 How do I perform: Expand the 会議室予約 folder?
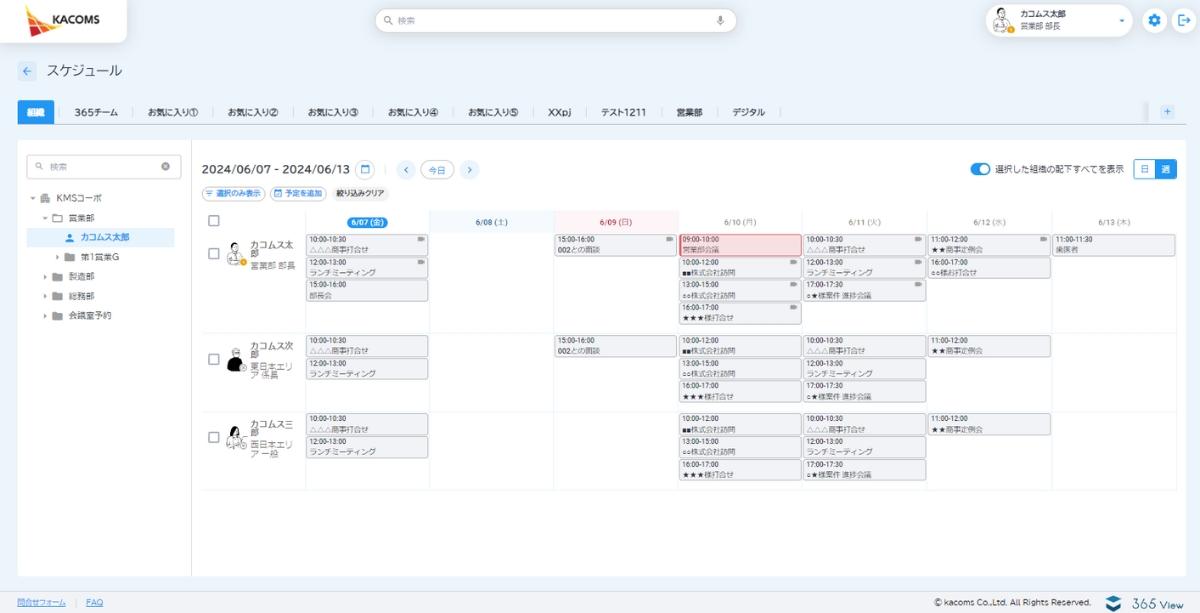[x=46, y=315]
